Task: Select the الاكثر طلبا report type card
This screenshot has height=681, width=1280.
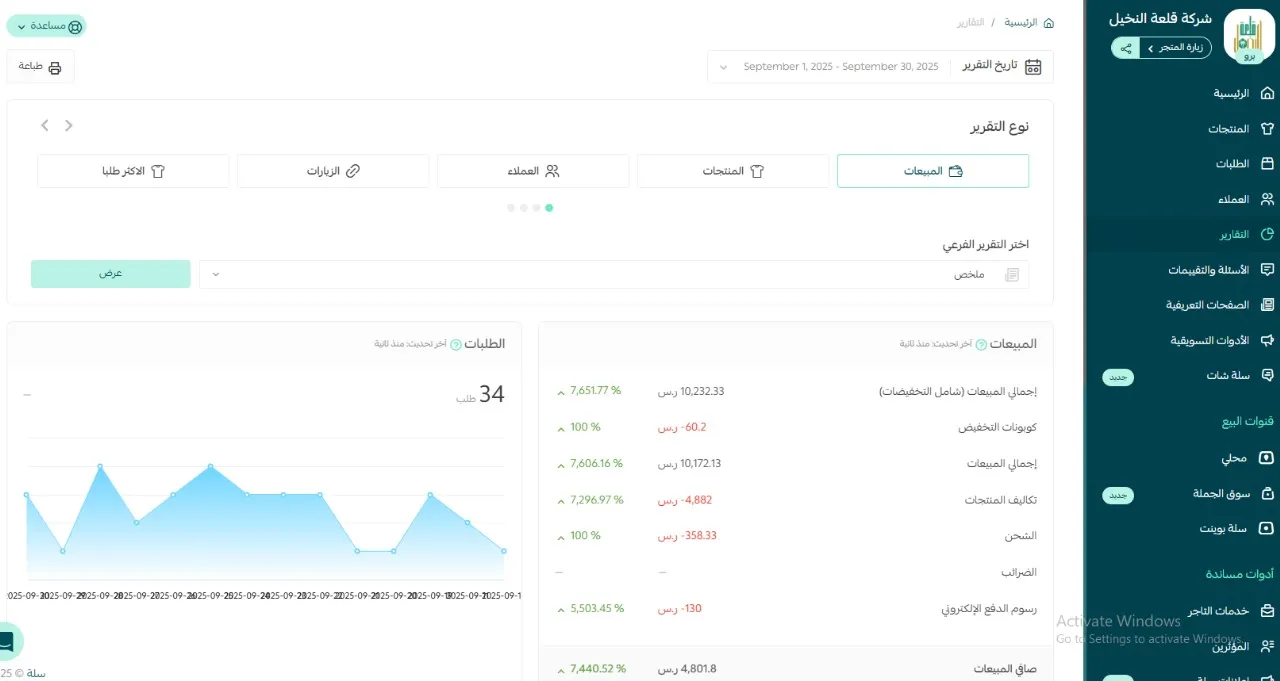Action: click(x=133, y=171)
